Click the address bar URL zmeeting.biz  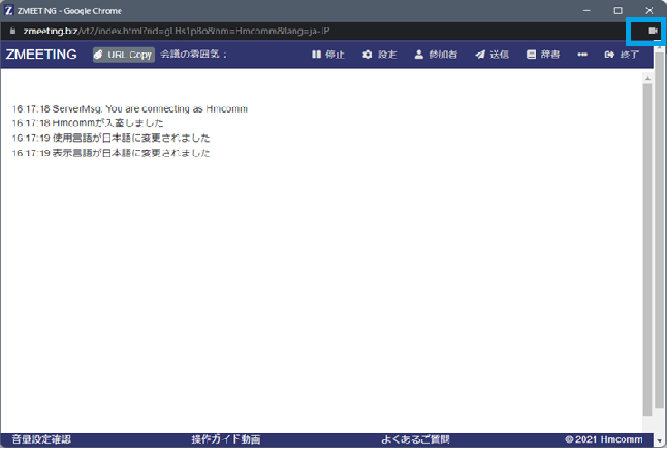(176, 31)
